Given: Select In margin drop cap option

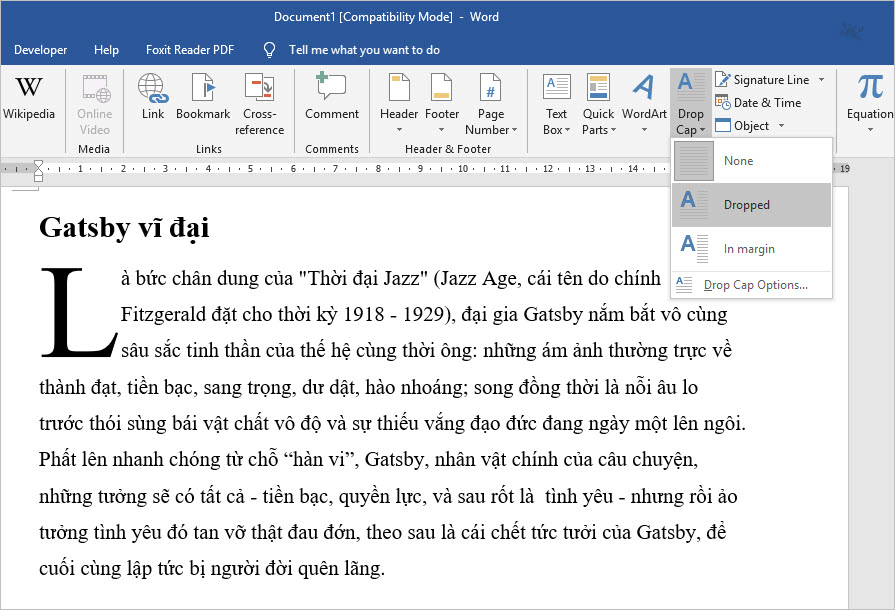Looking at the screenshot, I should click(x=752, y=249).
